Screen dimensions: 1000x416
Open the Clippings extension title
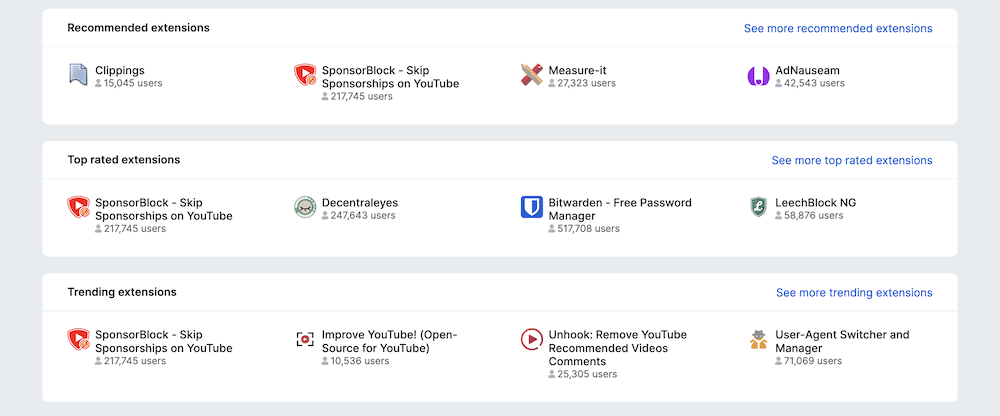[120, 70]
